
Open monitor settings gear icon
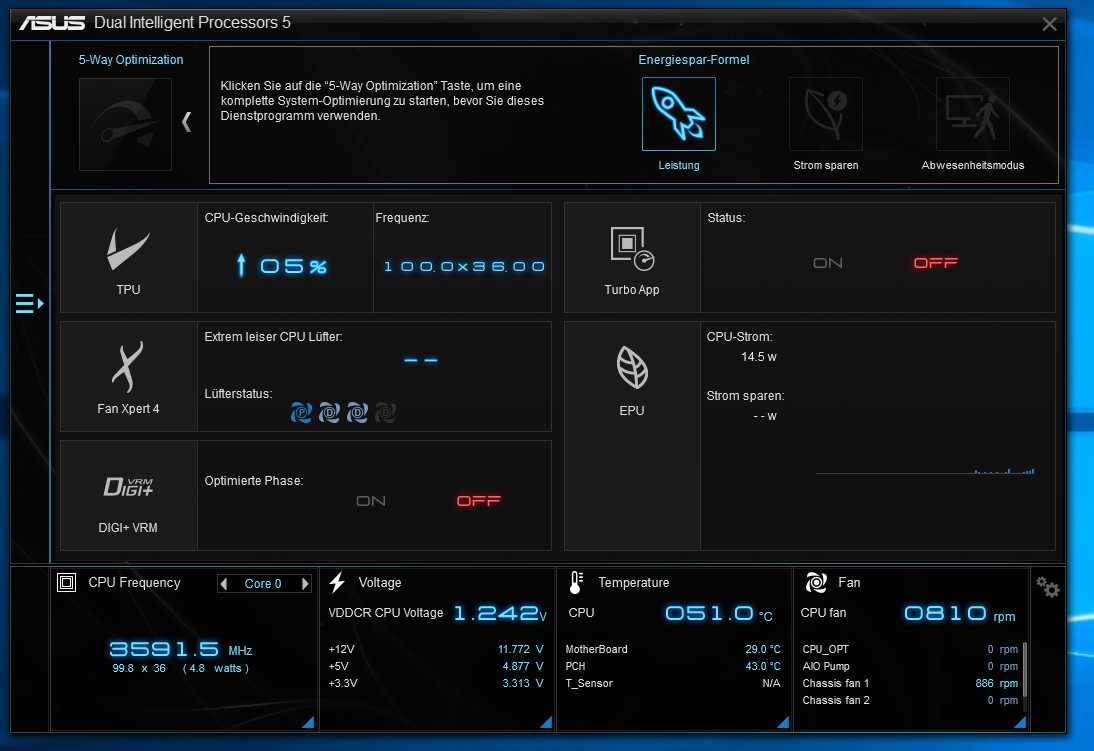tap(1047, 587)
